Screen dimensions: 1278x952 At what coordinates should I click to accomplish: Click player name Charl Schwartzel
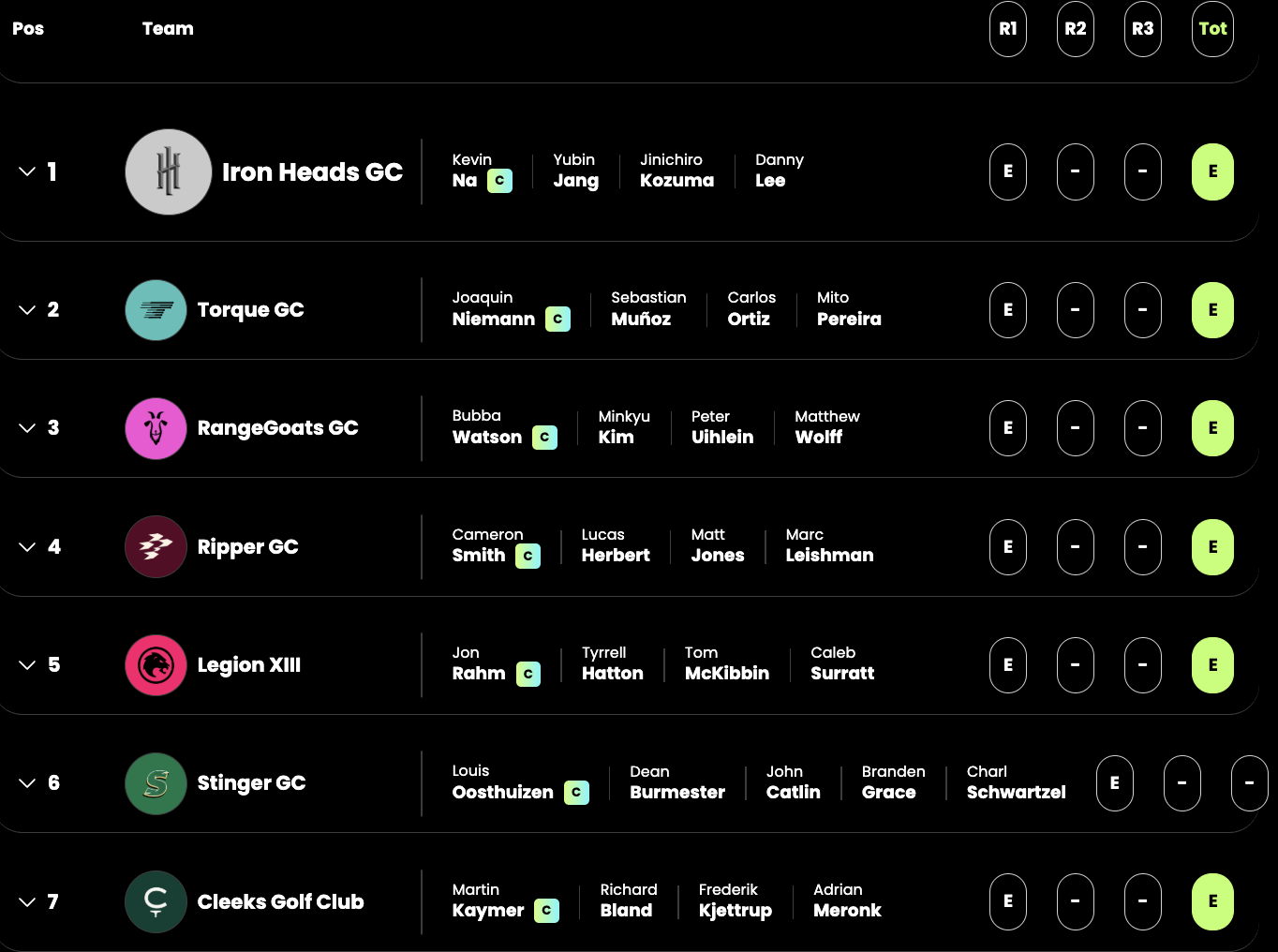pos(1017,782)
